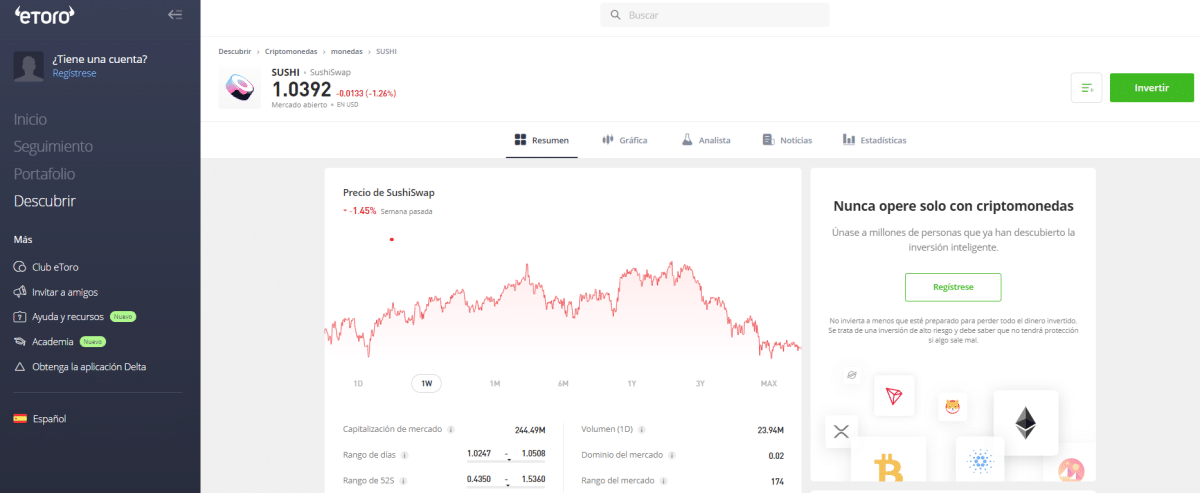Click the 1.0392 price value

pos(301,90)
